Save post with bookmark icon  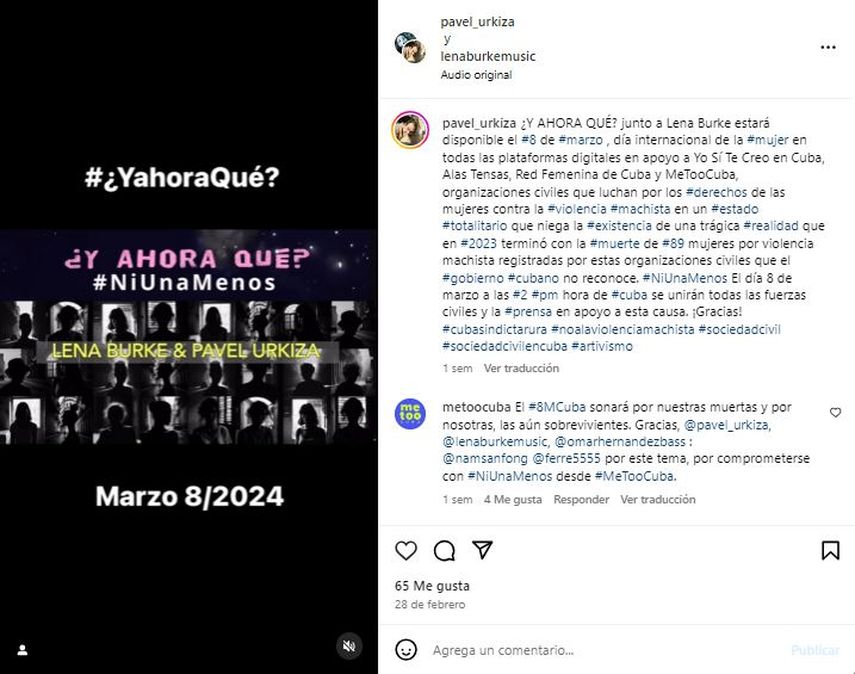click(x=830, y=550)
